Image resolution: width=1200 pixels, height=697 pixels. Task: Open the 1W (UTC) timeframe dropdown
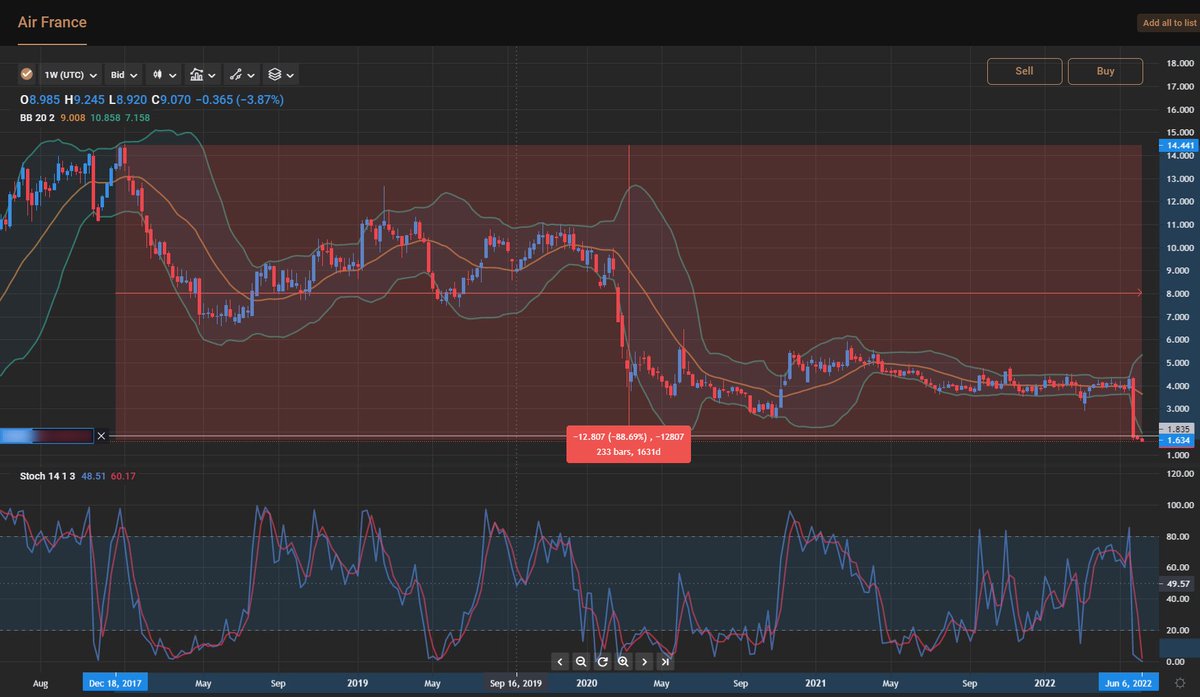[70, 74]
